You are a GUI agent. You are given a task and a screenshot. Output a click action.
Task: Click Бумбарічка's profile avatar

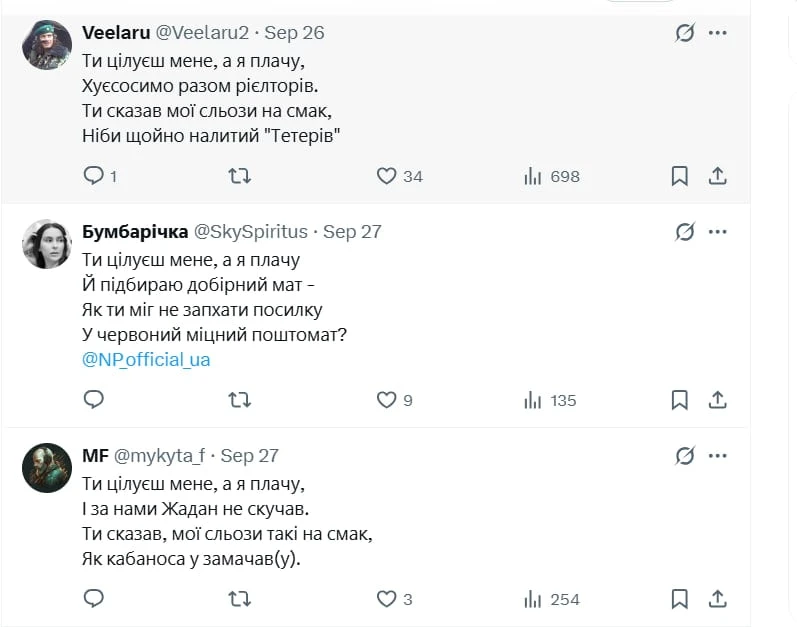pos(47,244)
